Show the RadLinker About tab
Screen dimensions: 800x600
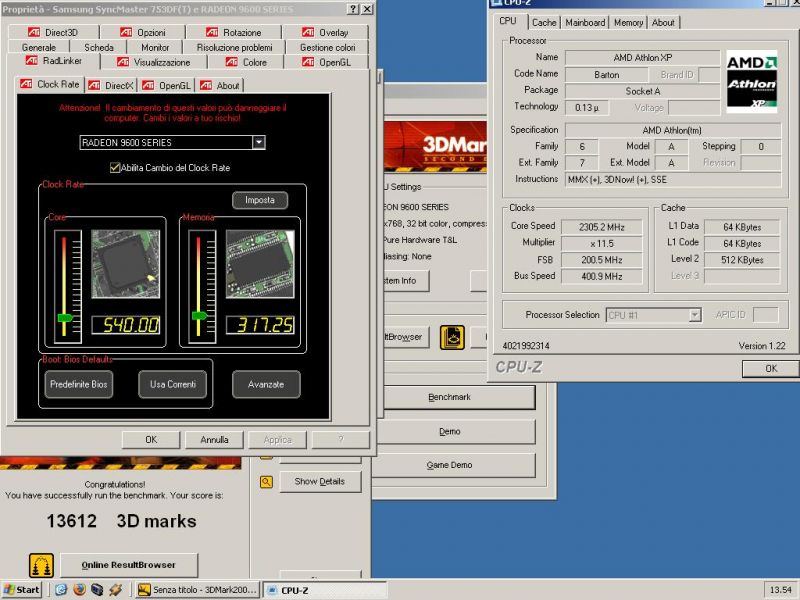(220, 86)
